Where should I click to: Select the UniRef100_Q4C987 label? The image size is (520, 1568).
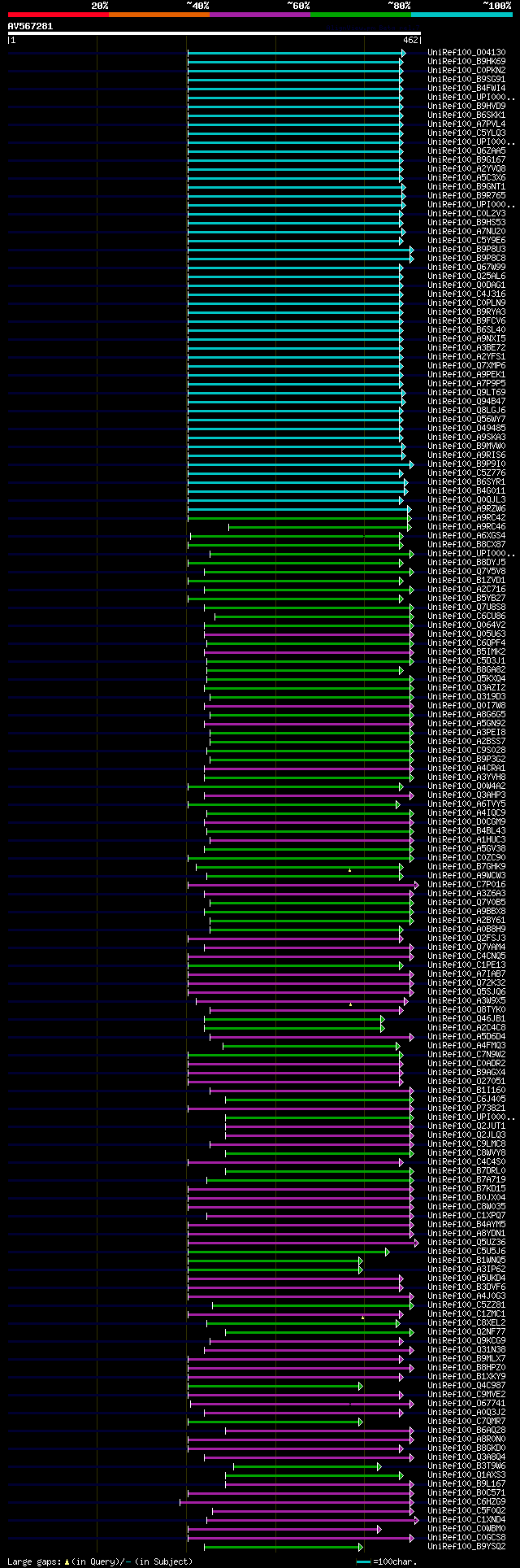pos(466,1385)
